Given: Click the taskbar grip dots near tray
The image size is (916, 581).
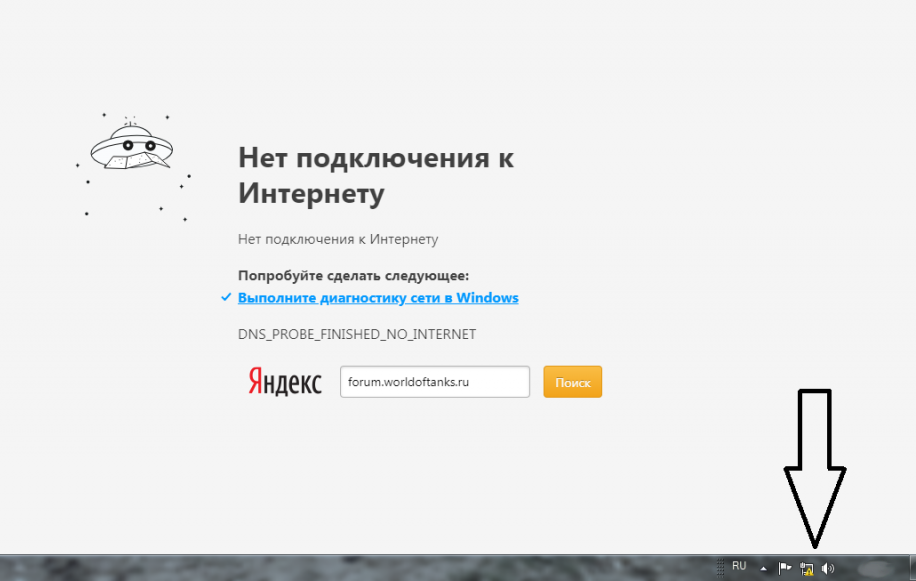Looking at the screenshot, I should 720,568.
